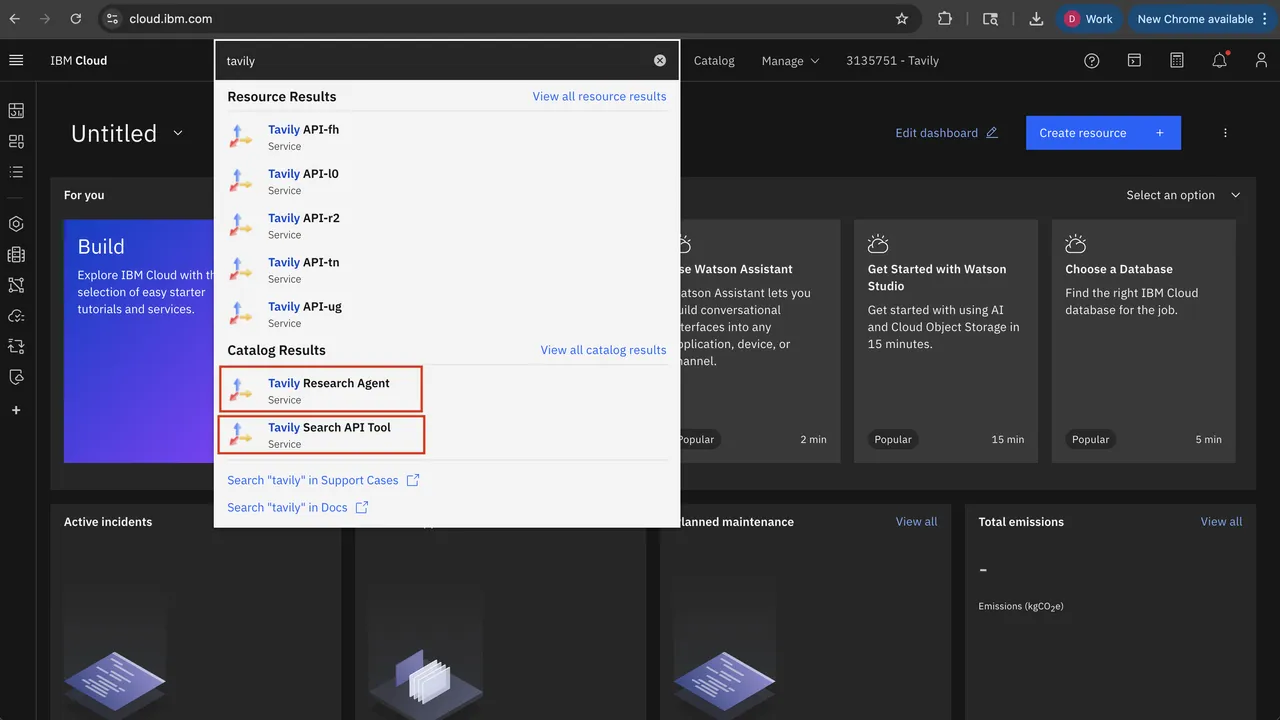Click the IBM Cloud logo
1280x720 pixels.
[79, 60]
